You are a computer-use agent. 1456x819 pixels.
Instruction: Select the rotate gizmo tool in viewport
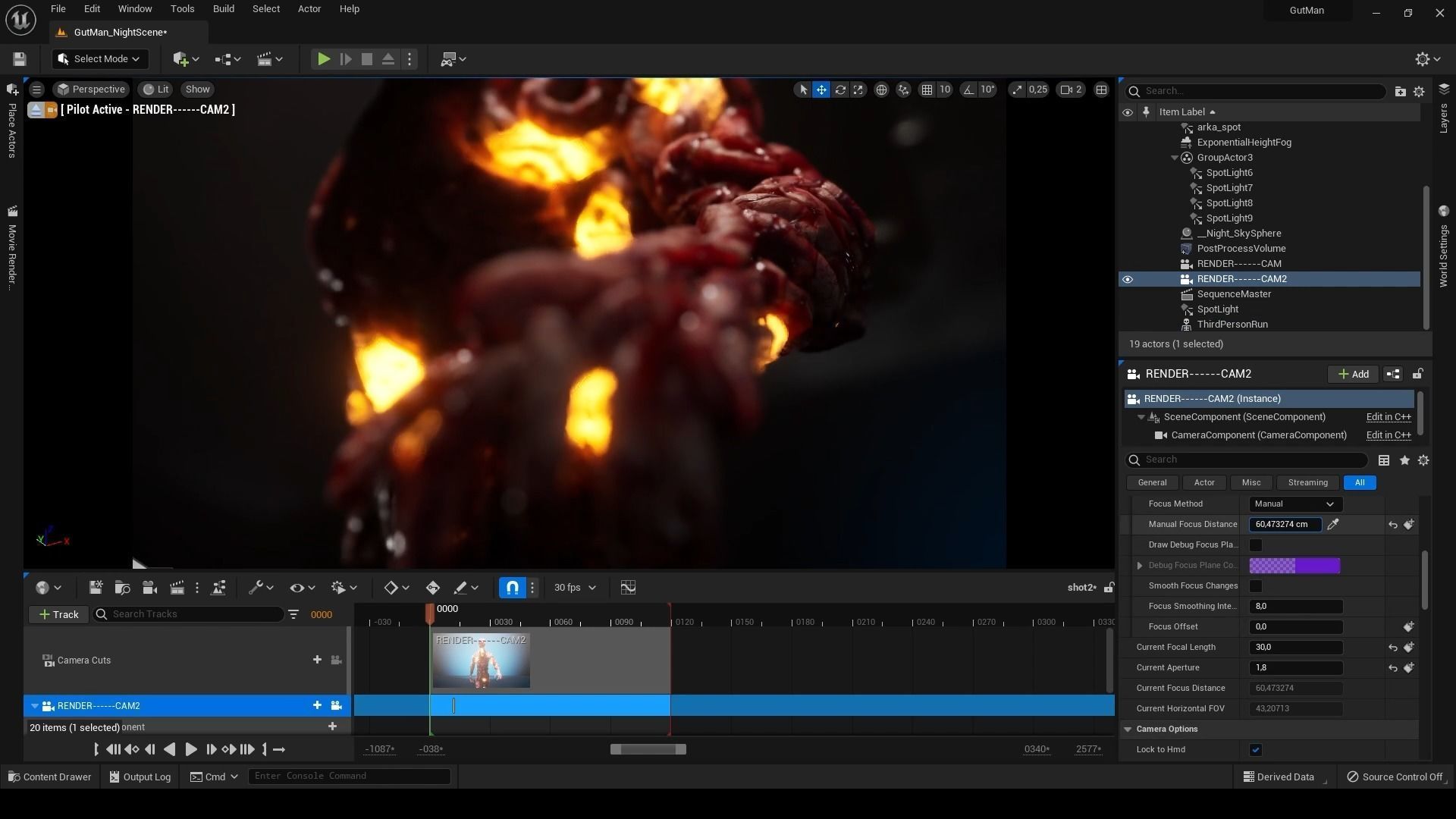[x=840, y=89]
